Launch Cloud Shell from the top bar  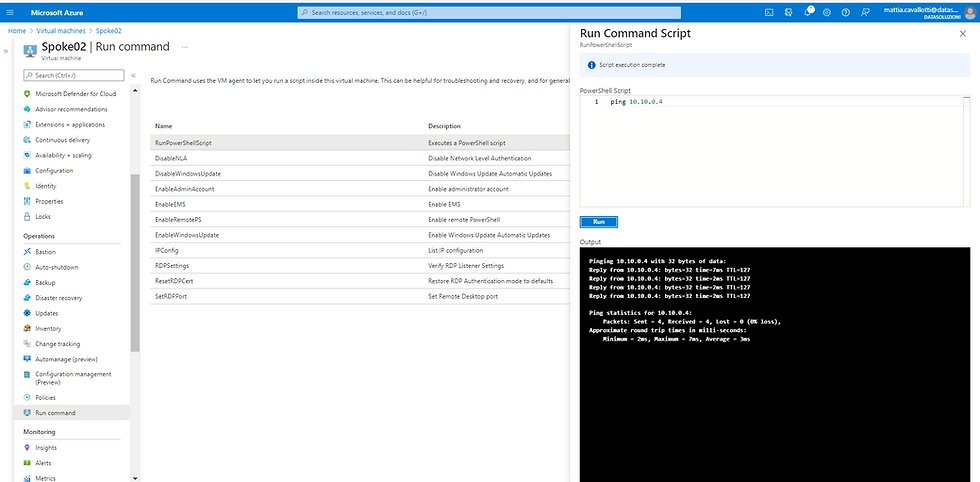(x=769, y=13)
